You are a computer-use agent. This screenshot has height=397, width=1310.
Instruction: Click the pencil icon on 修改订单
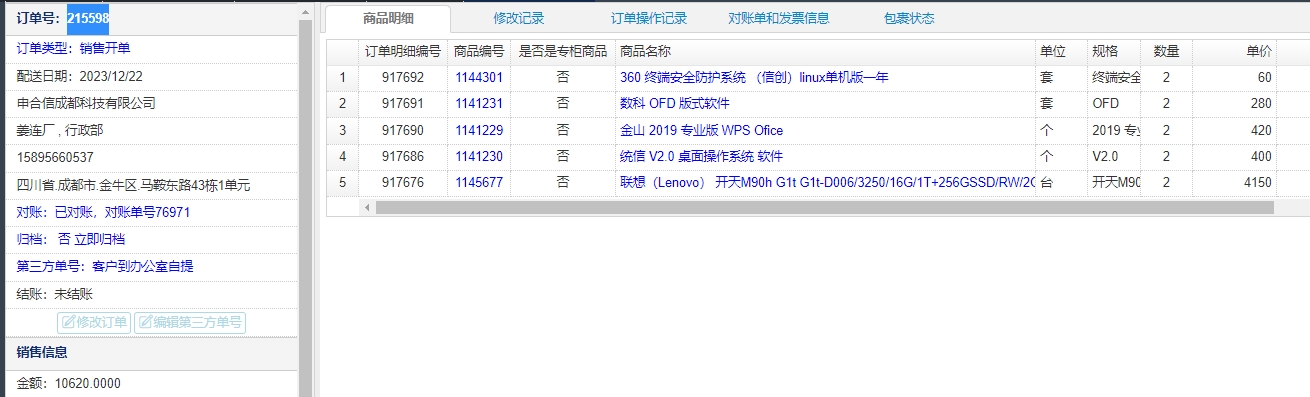pyautogui.click(x=69, y=322)
